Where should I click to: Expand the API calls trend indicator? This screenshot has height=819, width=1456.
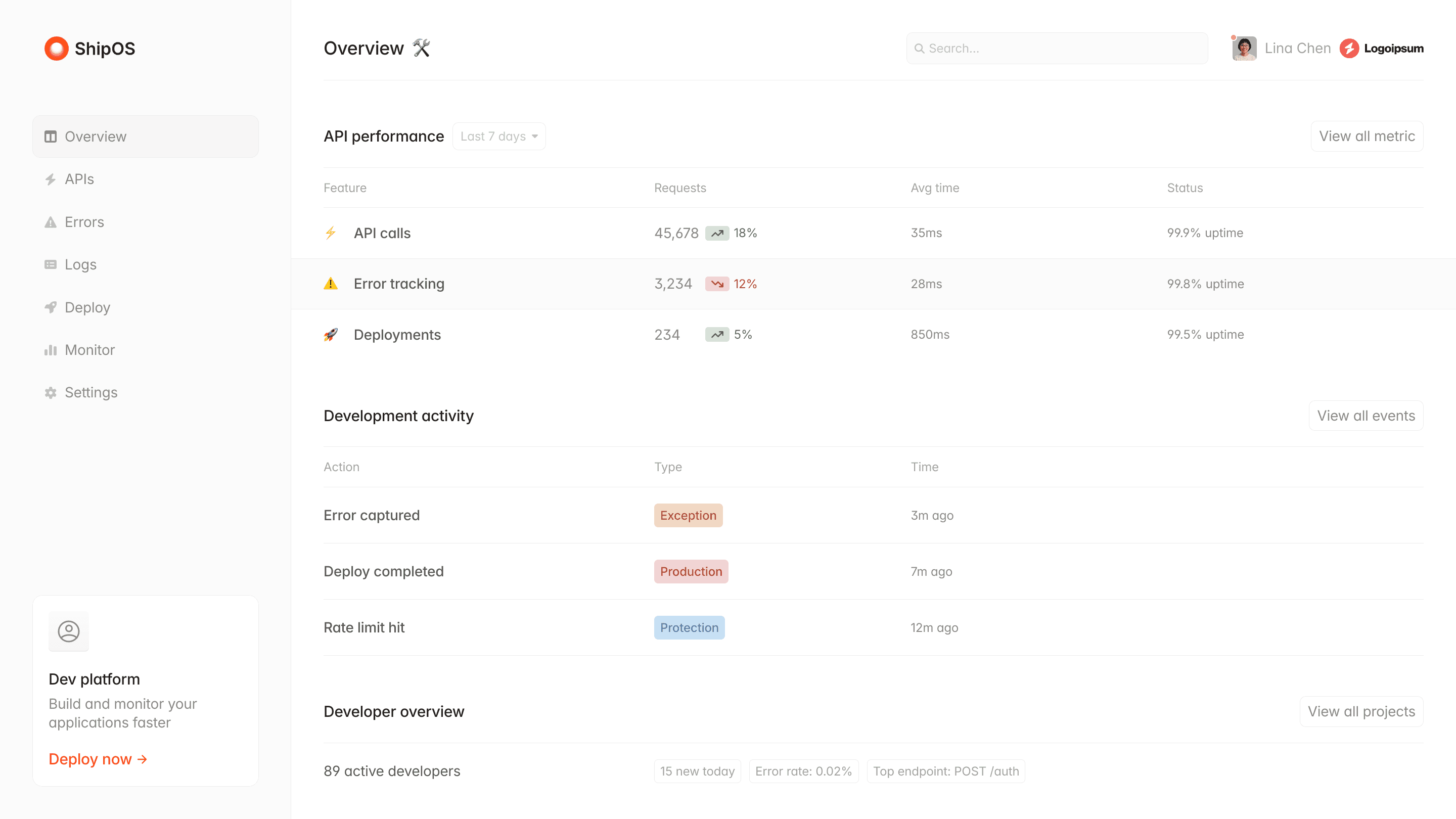tap(717, 233)
